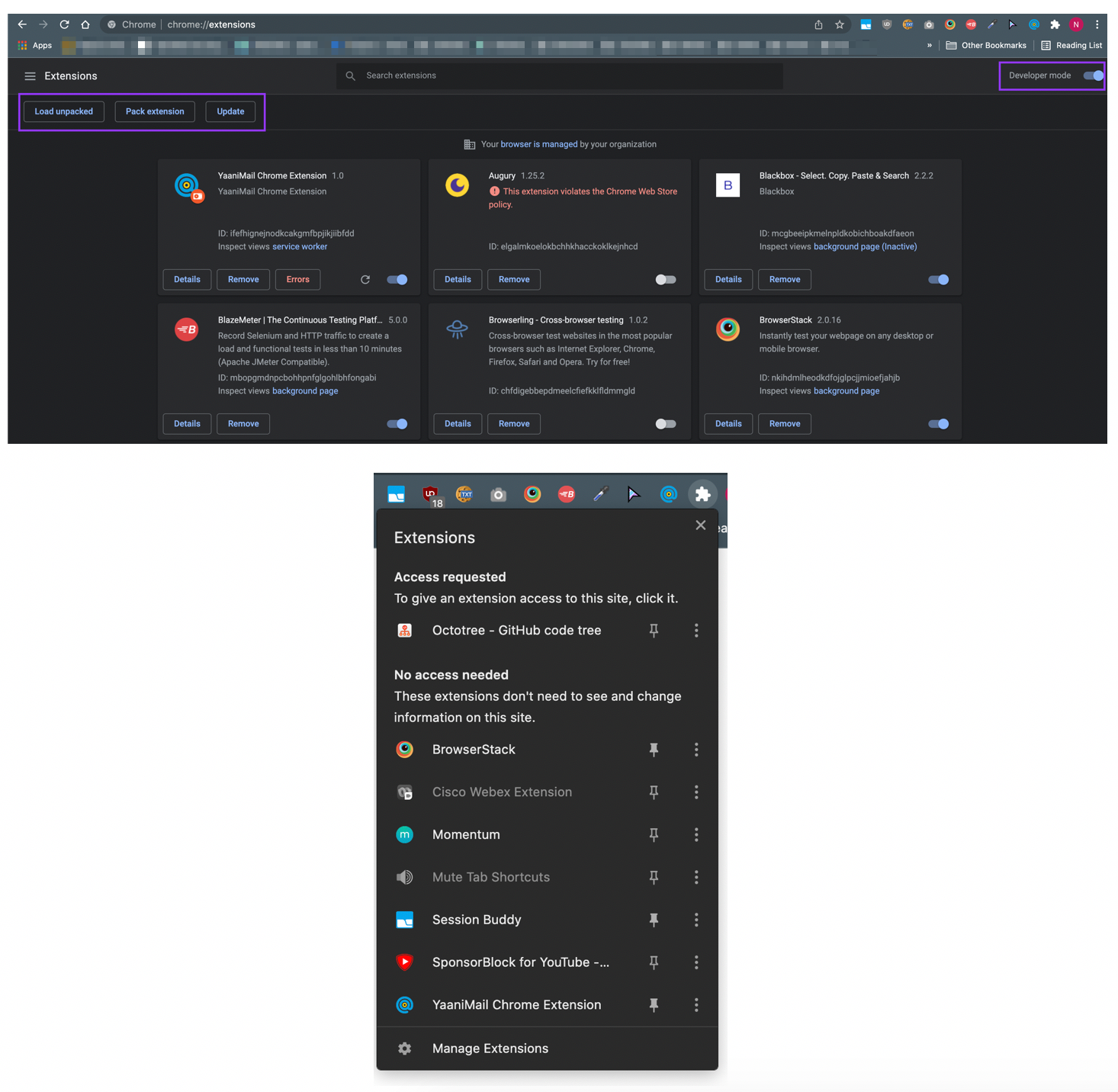Open Details for Augury extension
Image resolution: width=1118 pixels, height=1092 pixels.
pyautogui.click(x=458, y=280)
